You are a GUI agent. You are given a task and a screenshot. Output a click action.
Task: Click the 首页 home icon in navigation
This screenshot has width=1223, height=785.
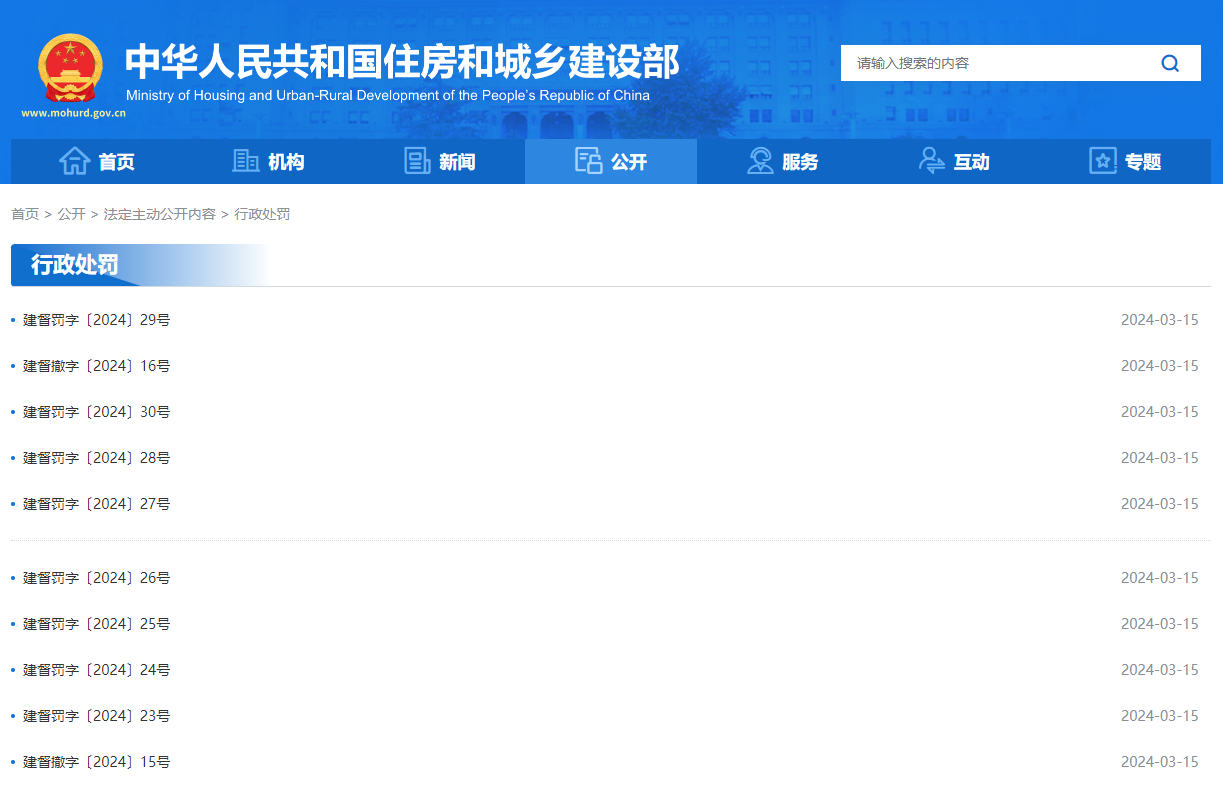point(75,160)
